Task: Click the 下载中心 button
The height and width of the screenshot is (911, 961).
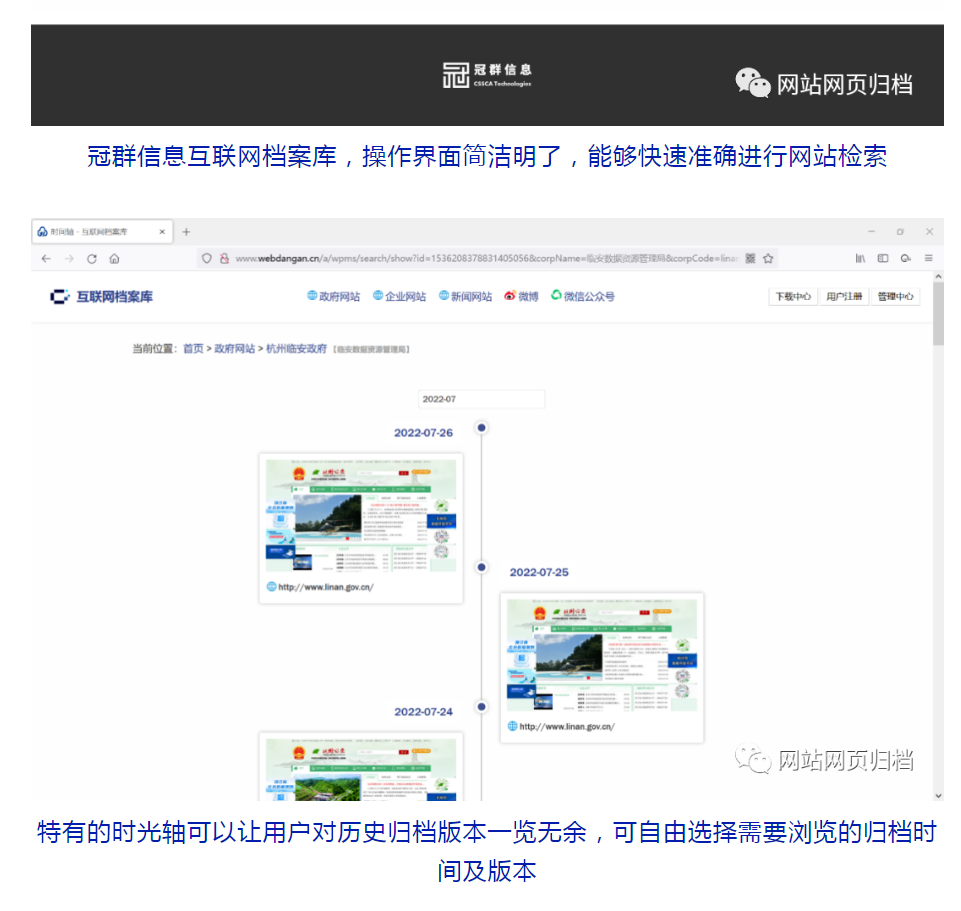Action: click(793, 297)
